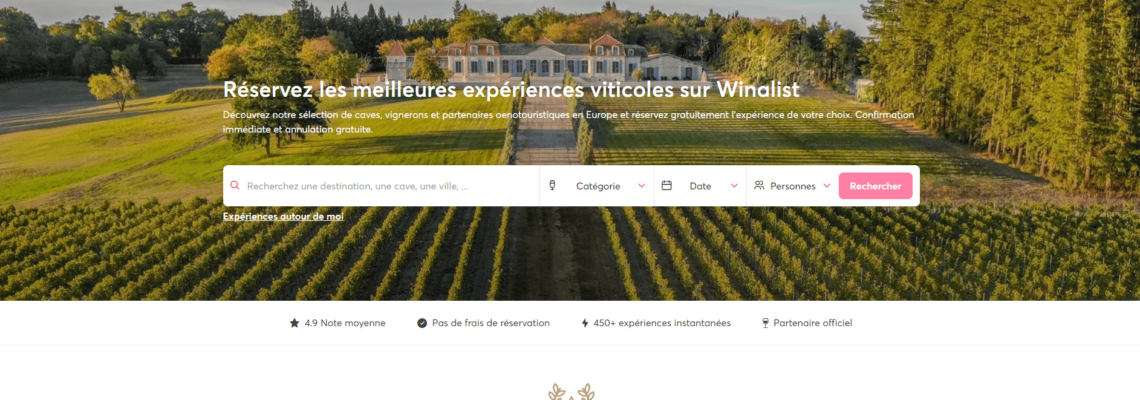Screen dimensions: 1140x400
Task: Click the 450+ expériences instantanées text
Action: click(662, 323)
